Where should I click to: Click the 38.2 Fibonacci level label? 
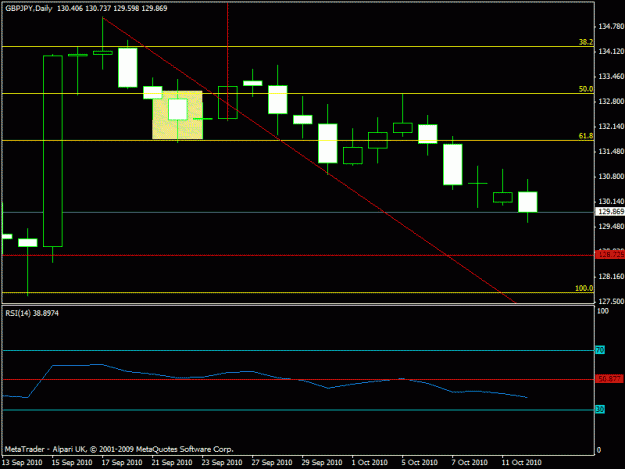pyautogui.click(x=586, y=42)
